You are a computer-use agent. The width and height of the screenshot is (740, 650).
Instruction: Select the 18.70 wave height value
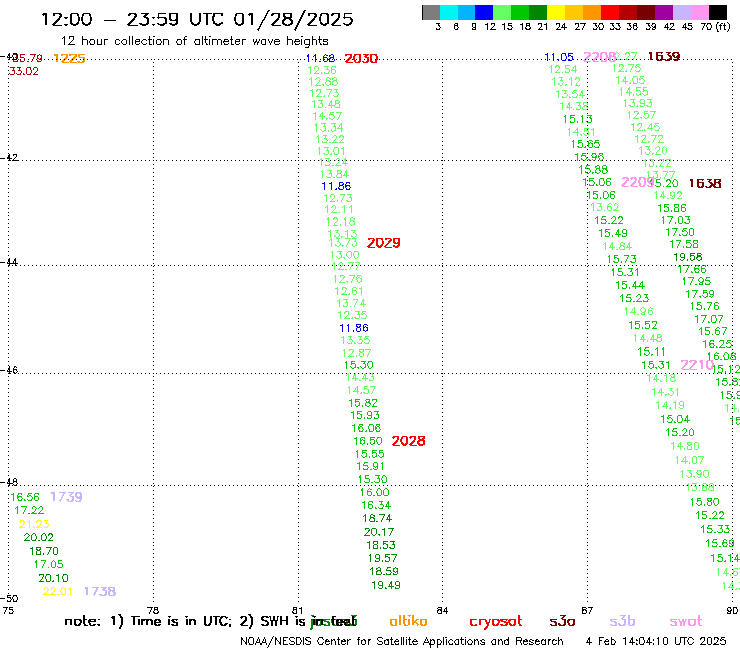point(44,551)
